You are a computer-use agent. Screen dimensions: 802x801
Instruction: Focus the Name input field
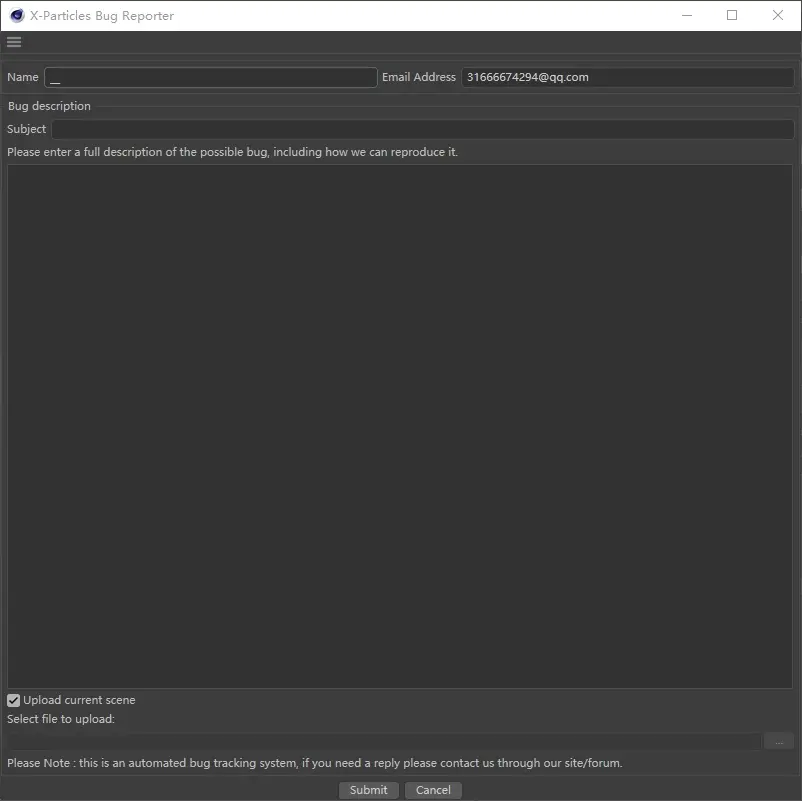click(211, 77)
